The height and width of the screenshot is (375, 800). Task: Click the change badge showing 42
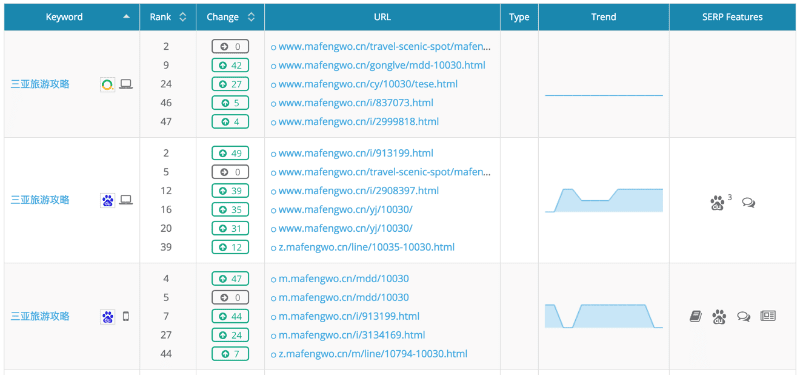tap(230, 65)
